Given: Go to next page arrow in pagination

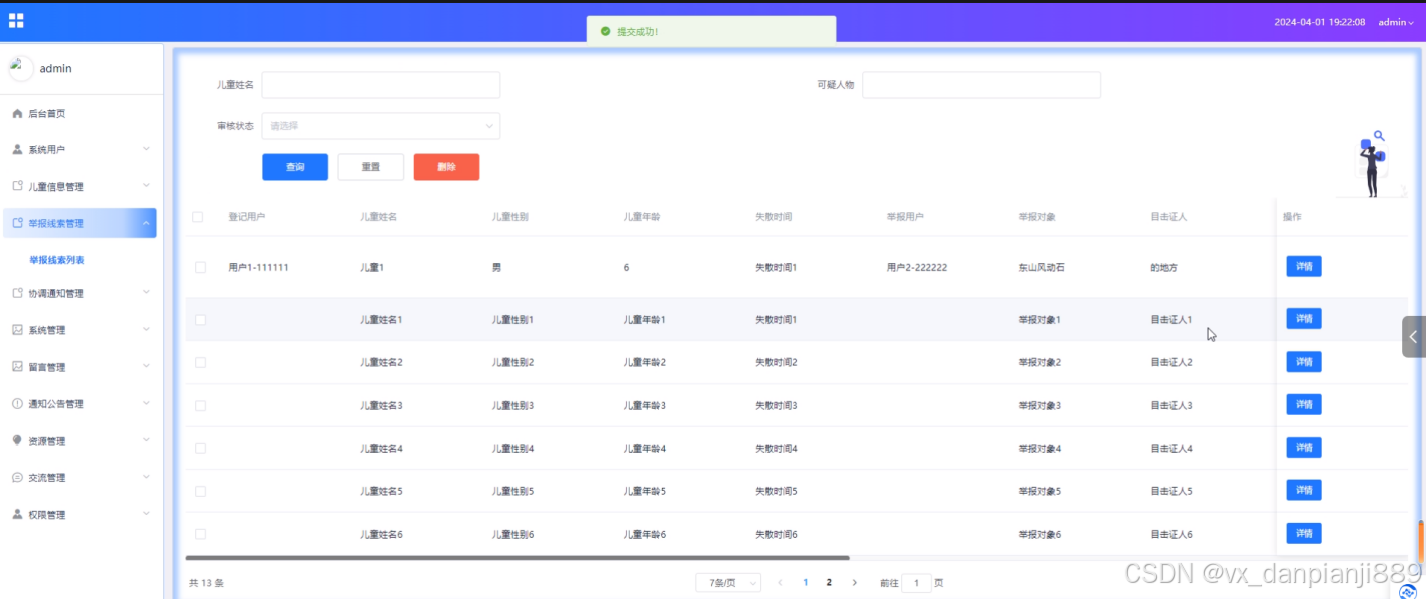Looking at the screenshot, I should pyautogui.click(x=854, y=582).
